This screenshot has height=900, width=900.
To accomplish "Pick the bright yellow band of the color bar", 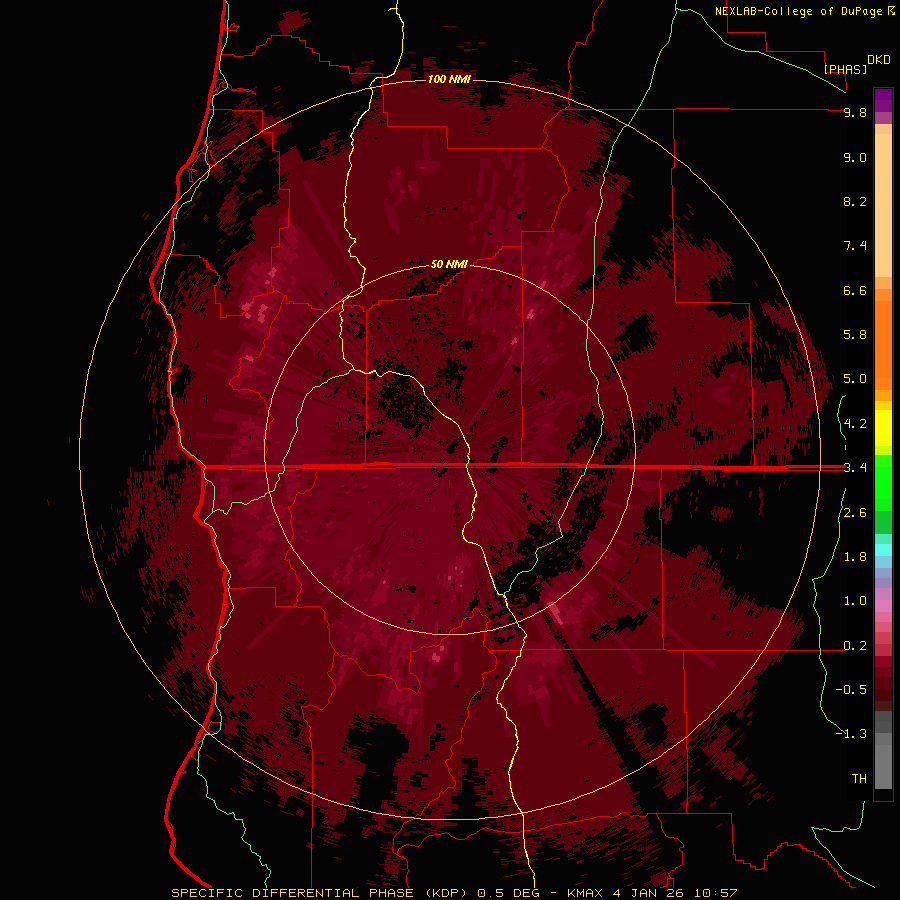I will pos(883,428).
